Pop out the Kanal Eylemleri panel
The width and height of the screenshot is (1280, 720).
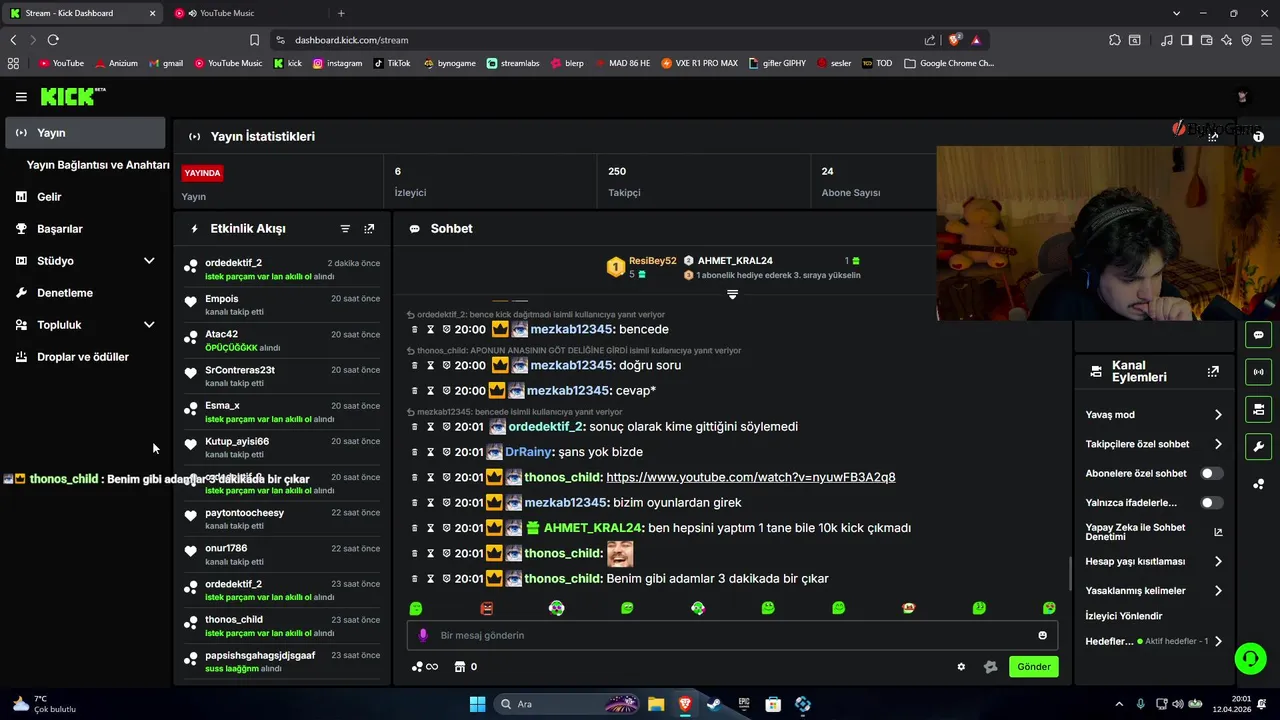(x=1213, y=371)
